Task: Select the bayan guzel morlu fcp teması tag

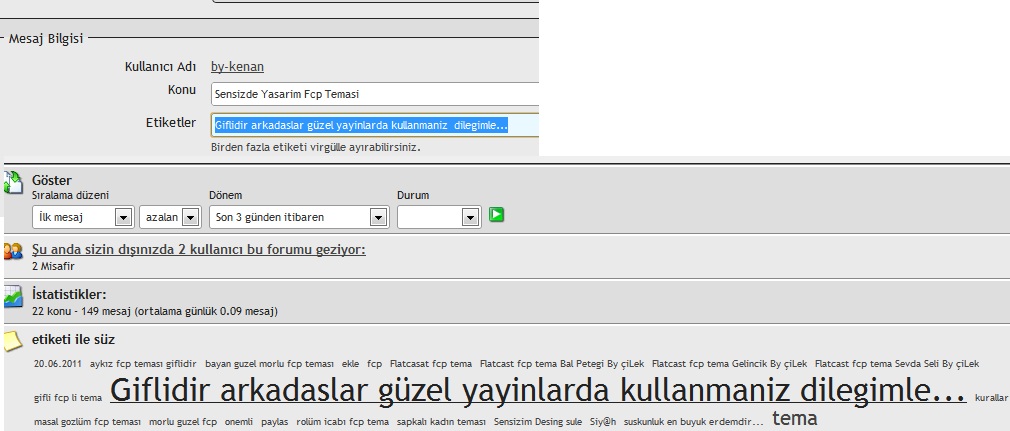Action: (269, 364)
